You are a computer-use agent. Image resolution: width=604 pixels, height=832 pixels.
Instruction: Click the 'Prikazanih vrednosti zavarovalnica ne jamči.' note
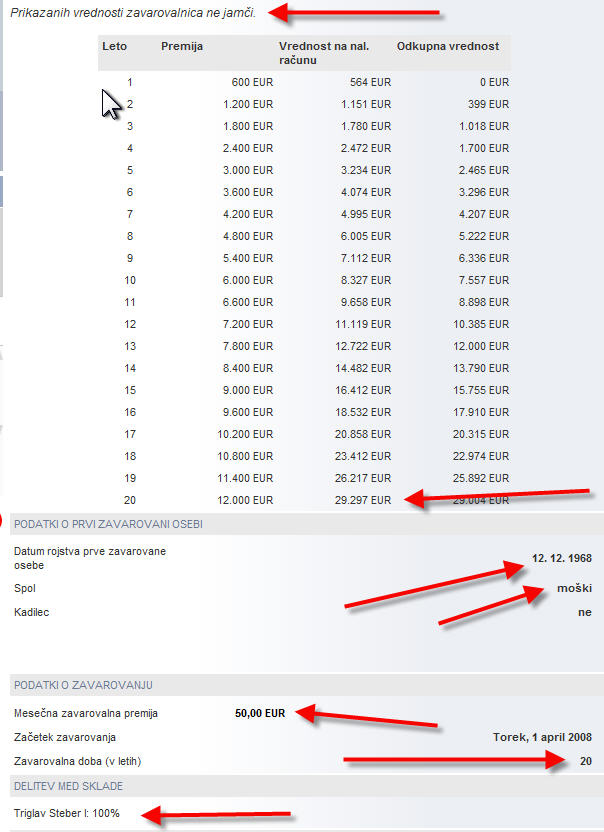click(133, 13)
